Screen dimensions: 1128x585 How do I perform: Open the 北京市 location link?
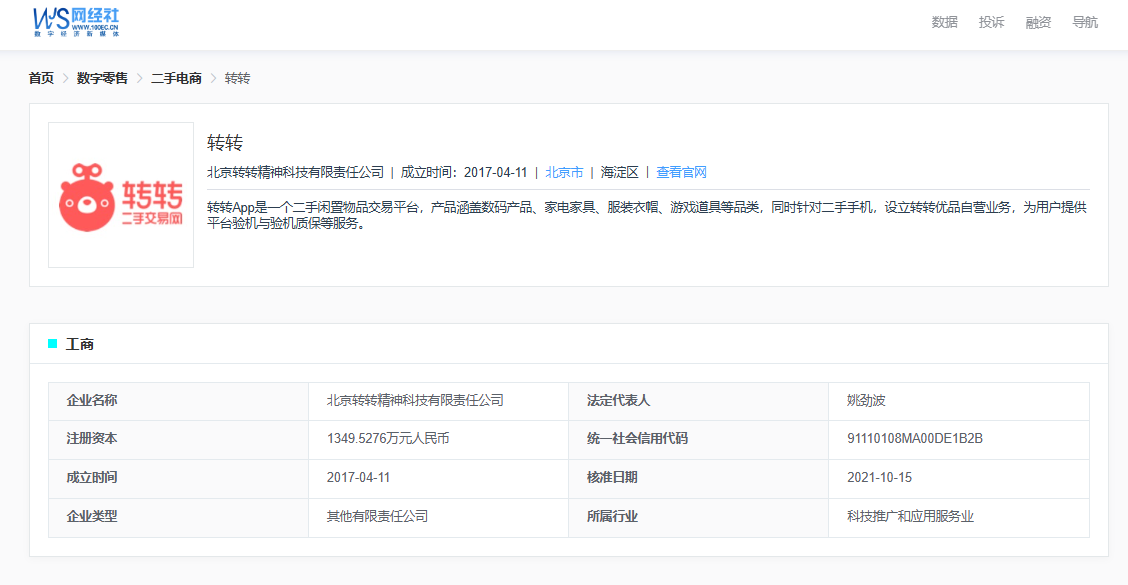coord(564,173)
